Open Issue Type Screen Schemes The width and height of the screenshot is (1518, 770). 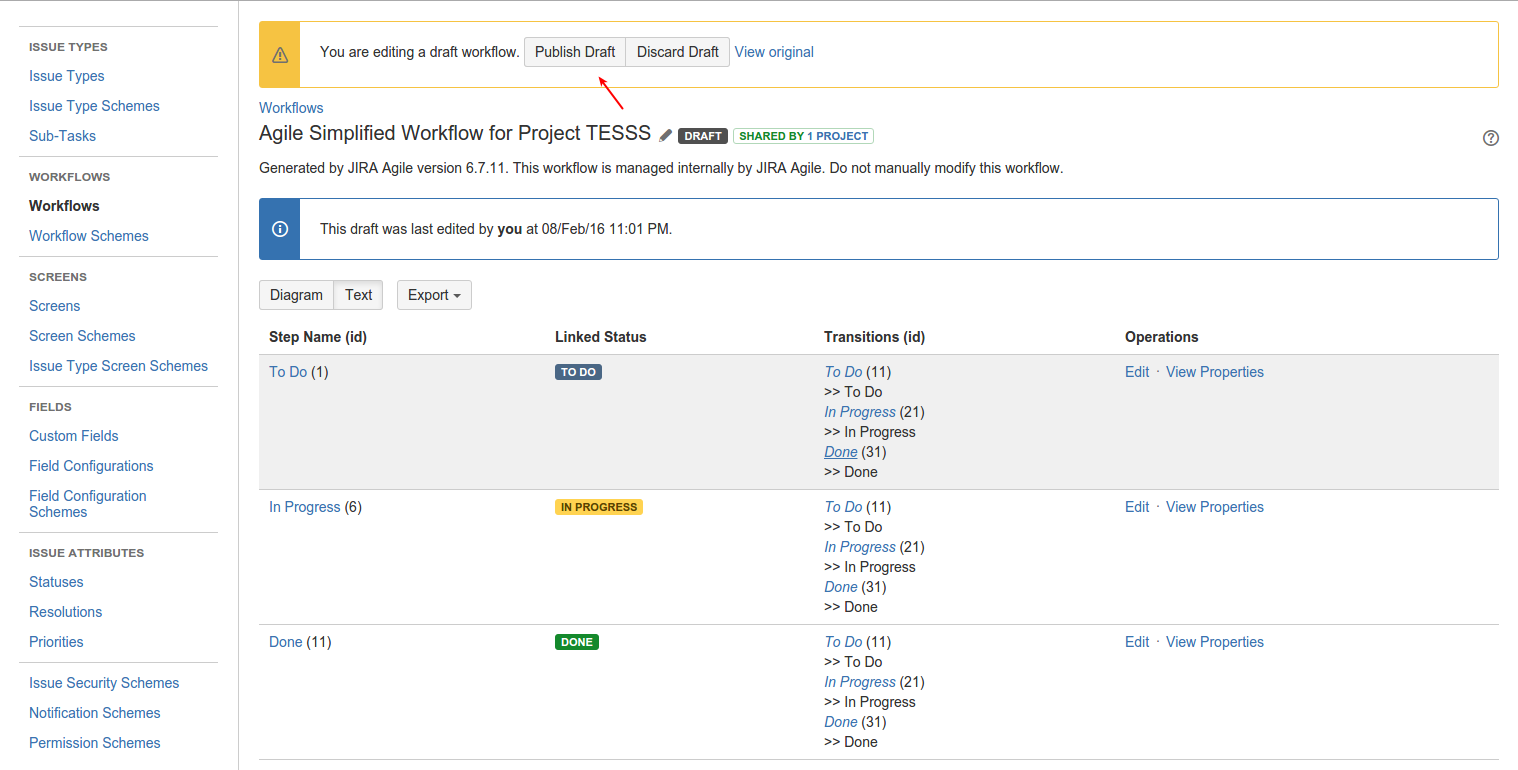click(x=118, y=366)
